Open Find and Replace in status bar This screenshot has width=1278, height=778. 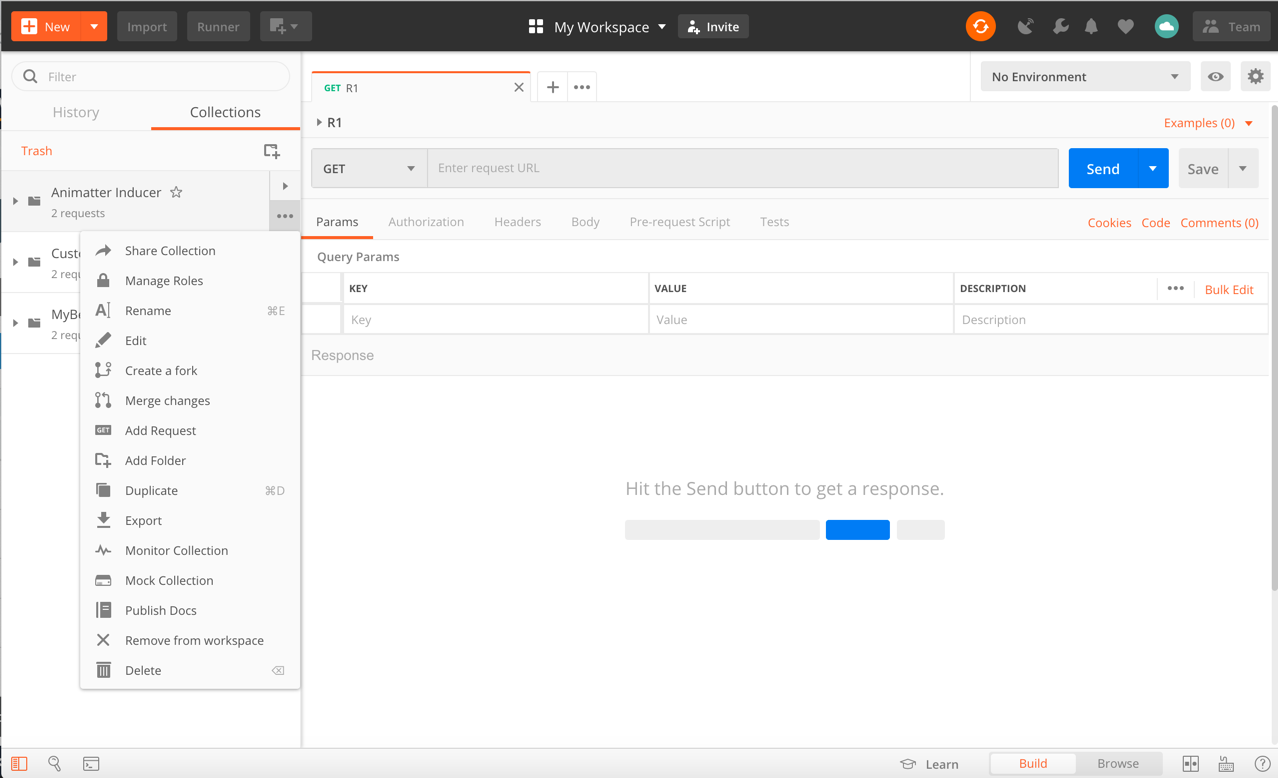pos(55,764)
